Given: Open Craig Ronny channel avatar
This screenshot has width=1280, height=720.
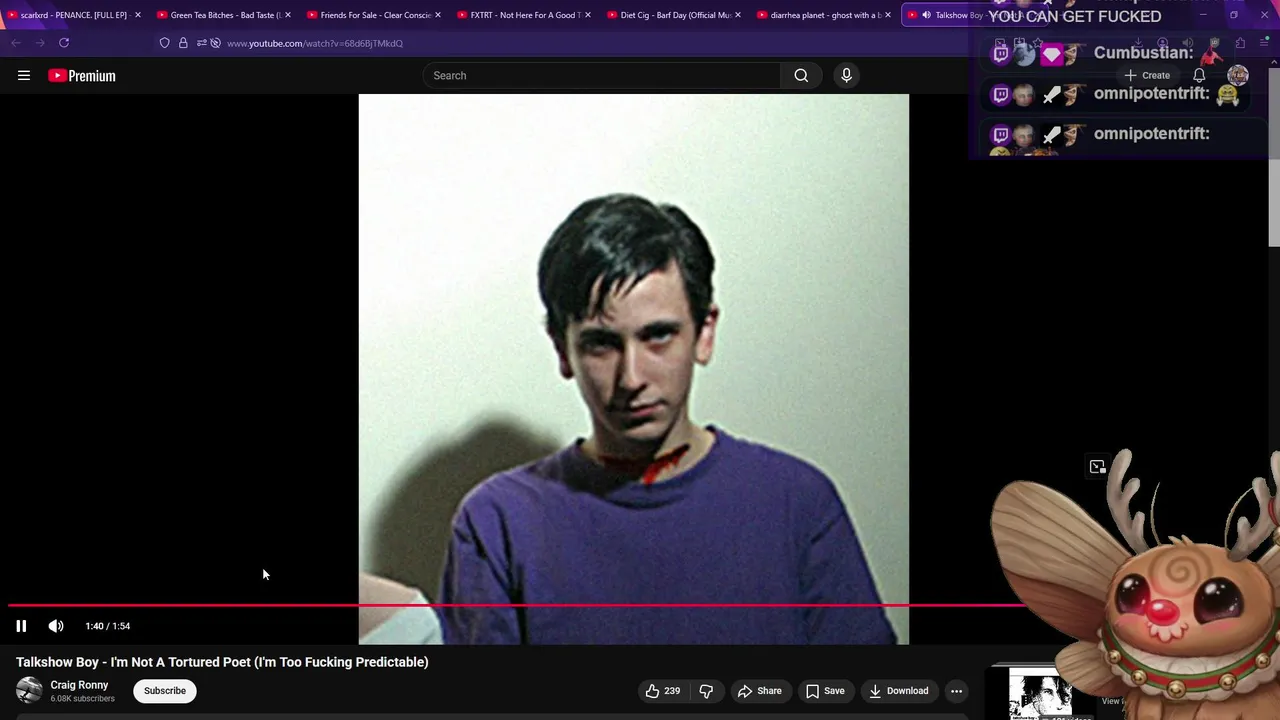Looking at the screenshot, I should click(x=29, y=691).
